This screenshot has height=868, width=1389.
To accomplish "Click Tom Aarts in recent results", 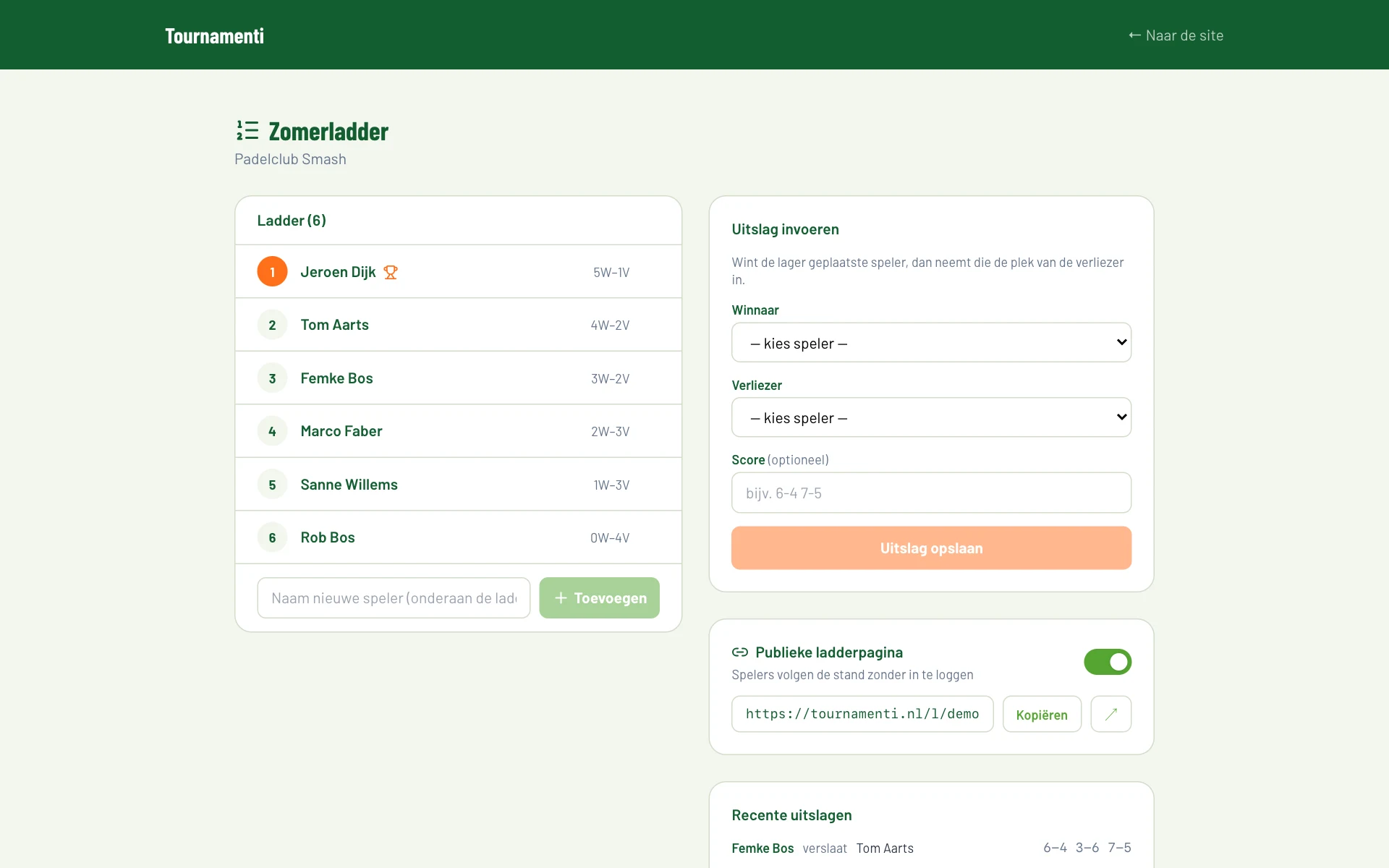I will point(885,848).
